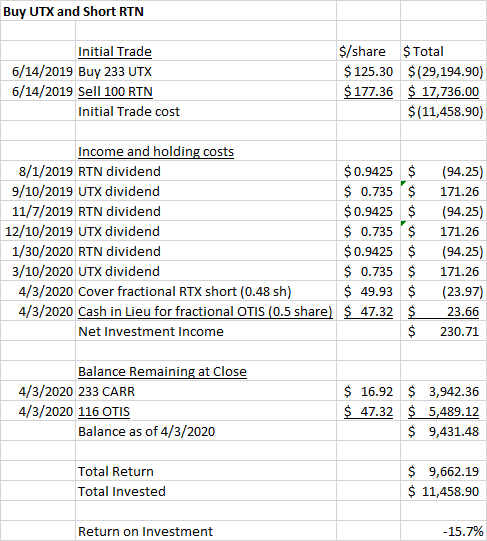Click 'Cash in Lieu for fractional OTIS' cell

coord(205,312)
